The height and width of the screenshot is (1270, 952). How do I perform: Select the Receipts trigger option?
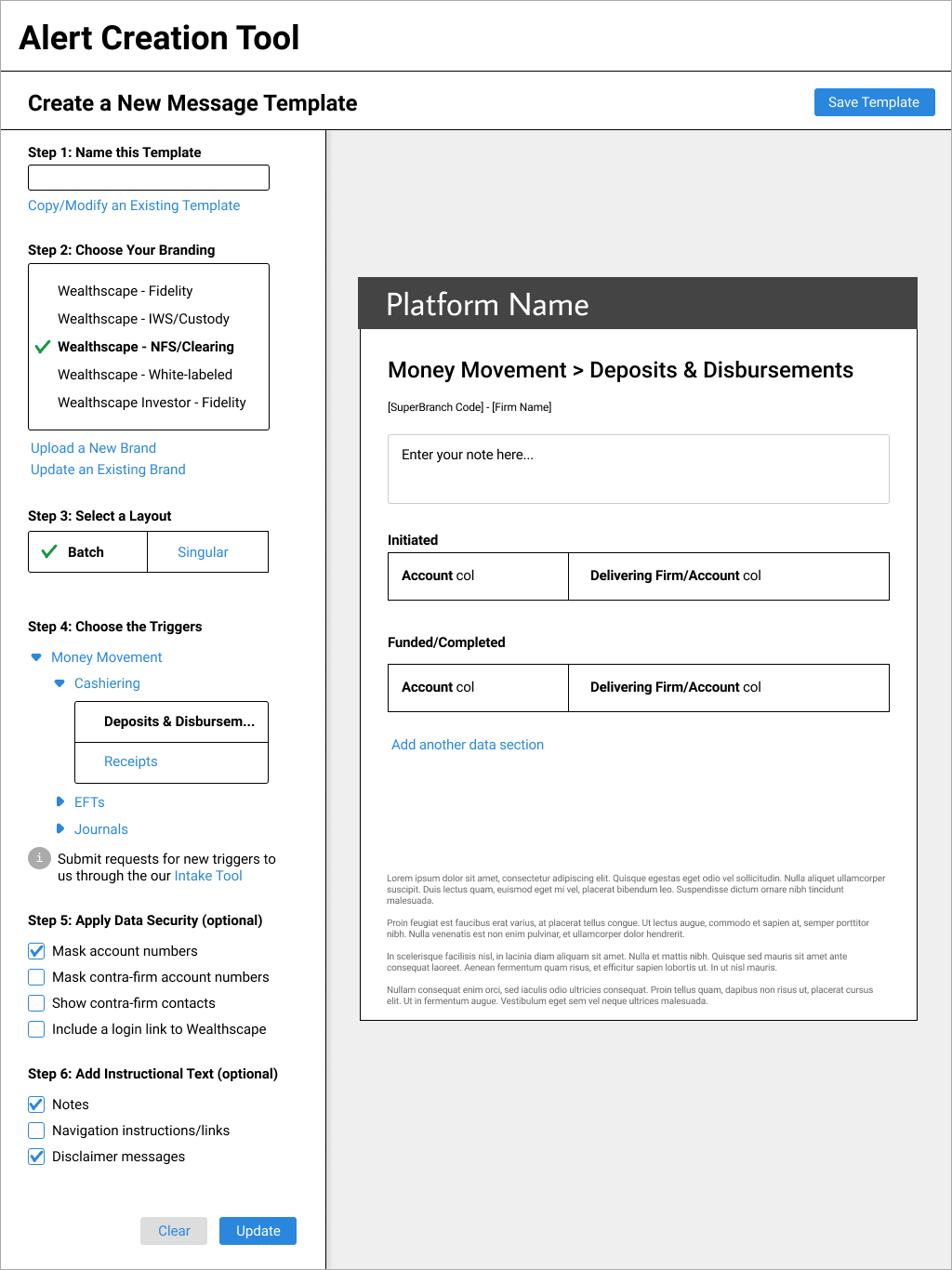click(130, 761)
